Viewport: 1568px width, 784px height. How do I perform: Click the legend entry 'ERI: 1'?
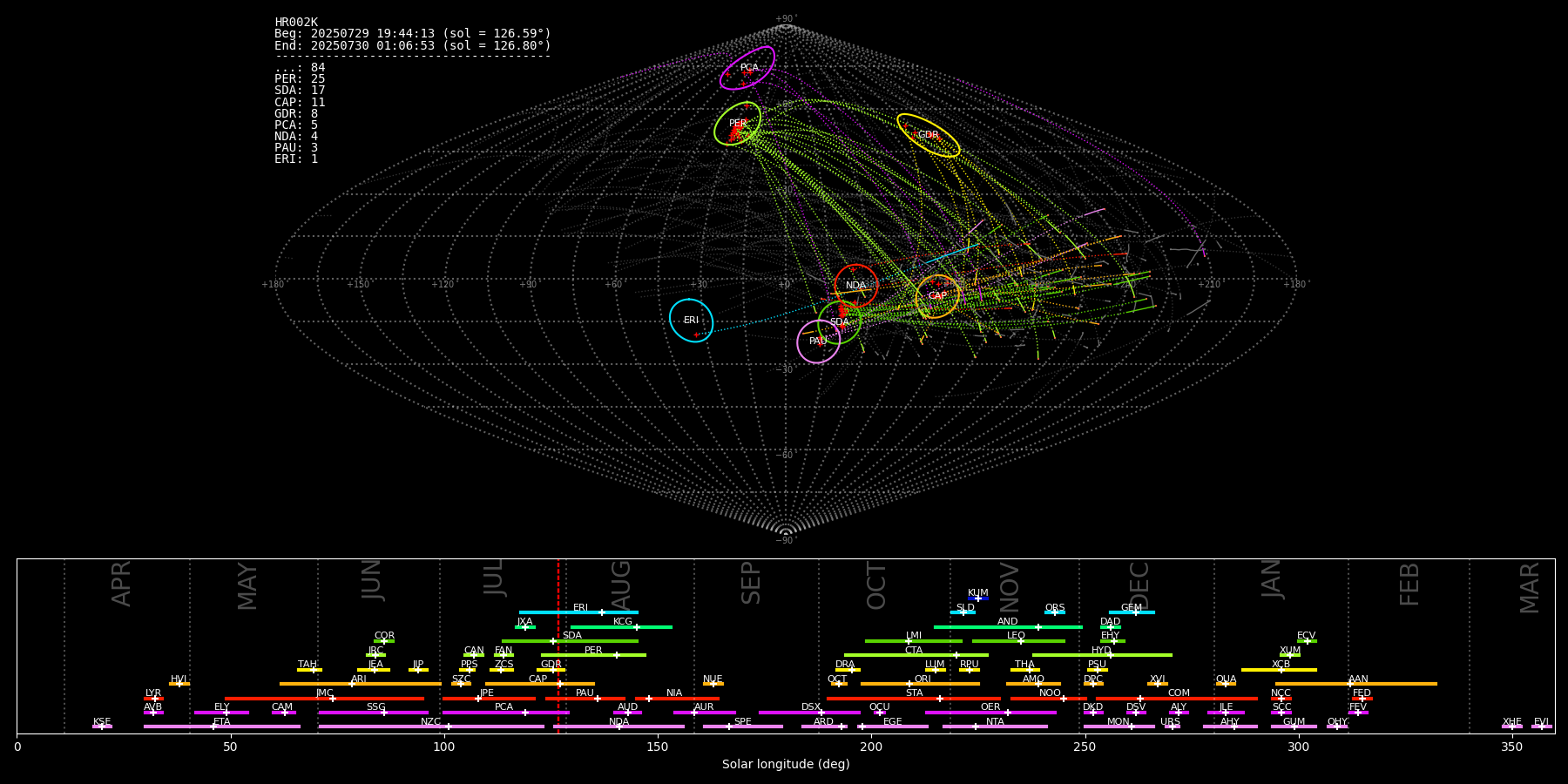[x=296, y=159]
